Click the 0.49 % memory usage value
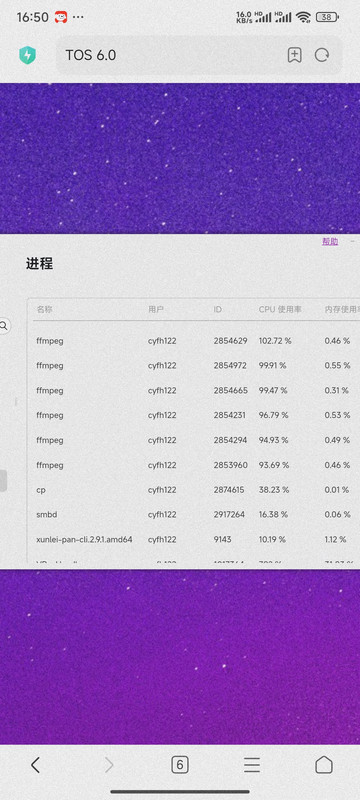This screenshot has width=360, height=800. [x=338, y=440]
